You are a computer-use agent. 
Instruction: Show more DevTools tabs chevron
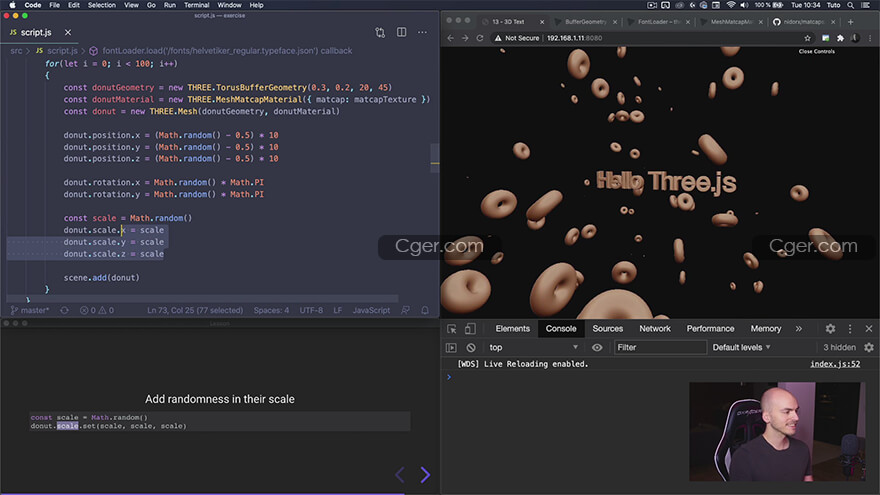tap(799, 329)
